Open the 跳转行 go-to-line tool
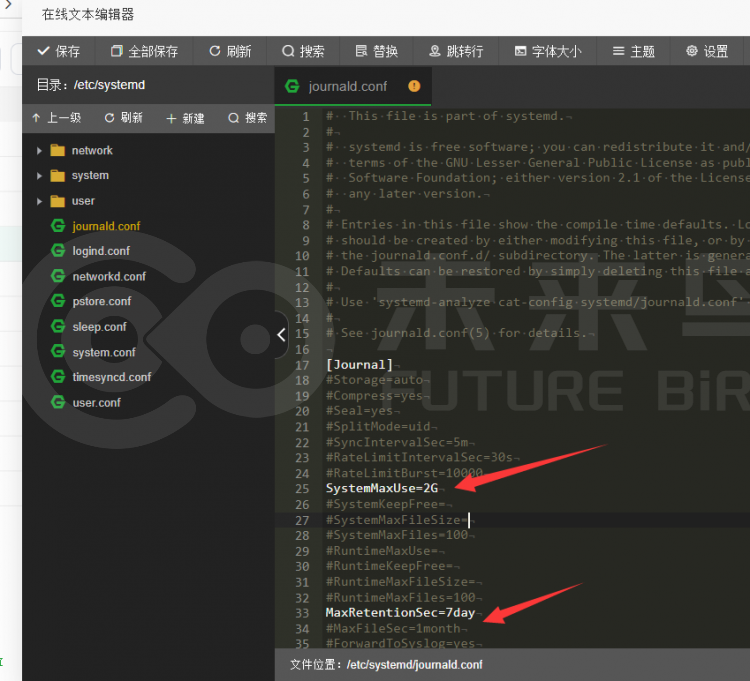Image resolution: width=750 pixels, height=681 pixels. point(456,51)
